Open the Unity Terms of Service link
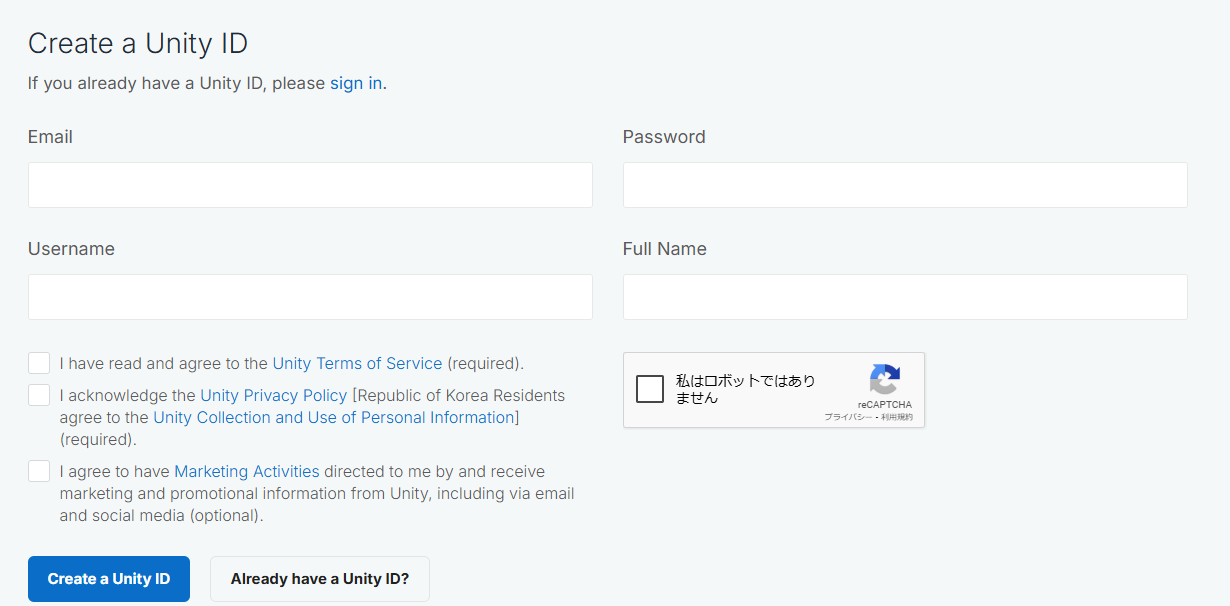This screenshot has width=1230, height=606. 357,363
